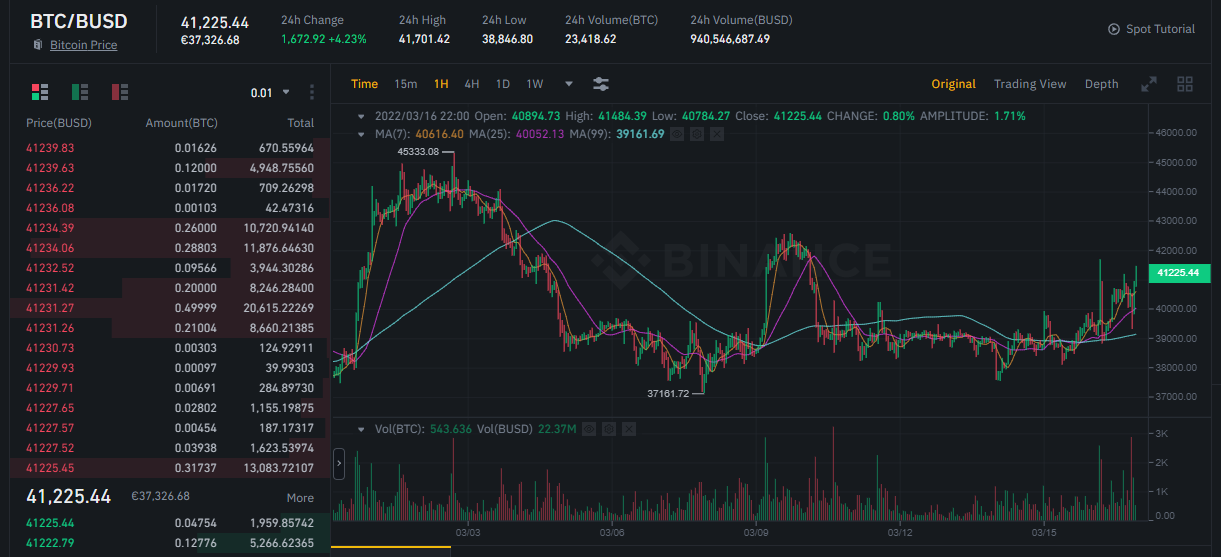The height and width of the screenshot is (557, 1221).
Task: Click the MA(25) value 40052.13
Action: (x=540, y=133)
